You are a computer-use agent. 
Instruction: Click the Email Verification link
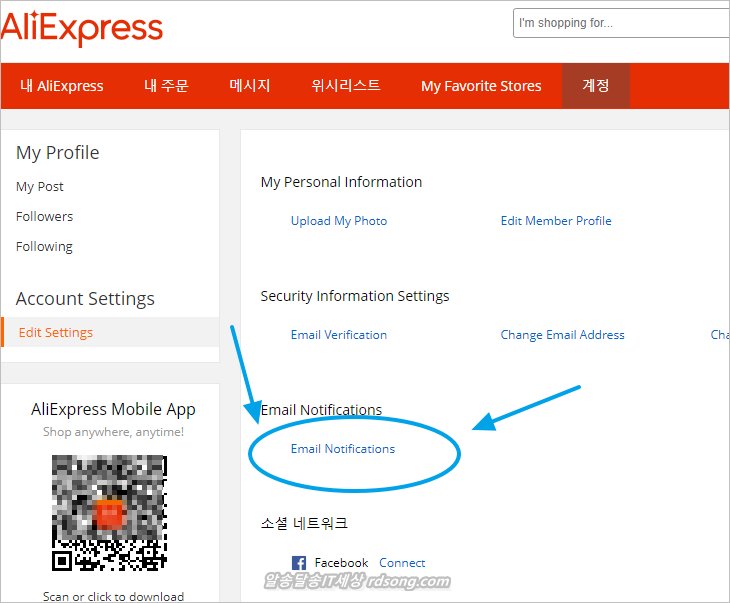pos(339,334)
